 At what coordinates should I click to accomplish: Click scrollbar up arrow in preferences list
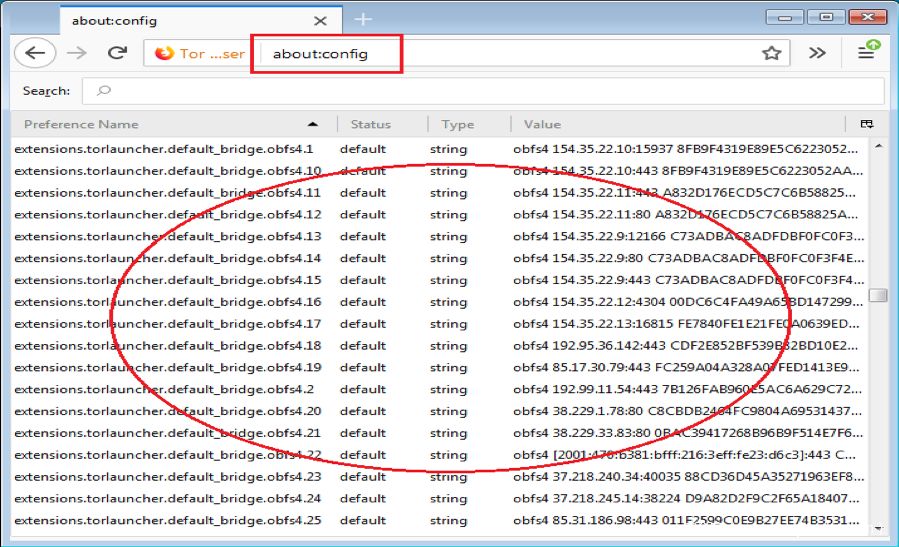878,147
